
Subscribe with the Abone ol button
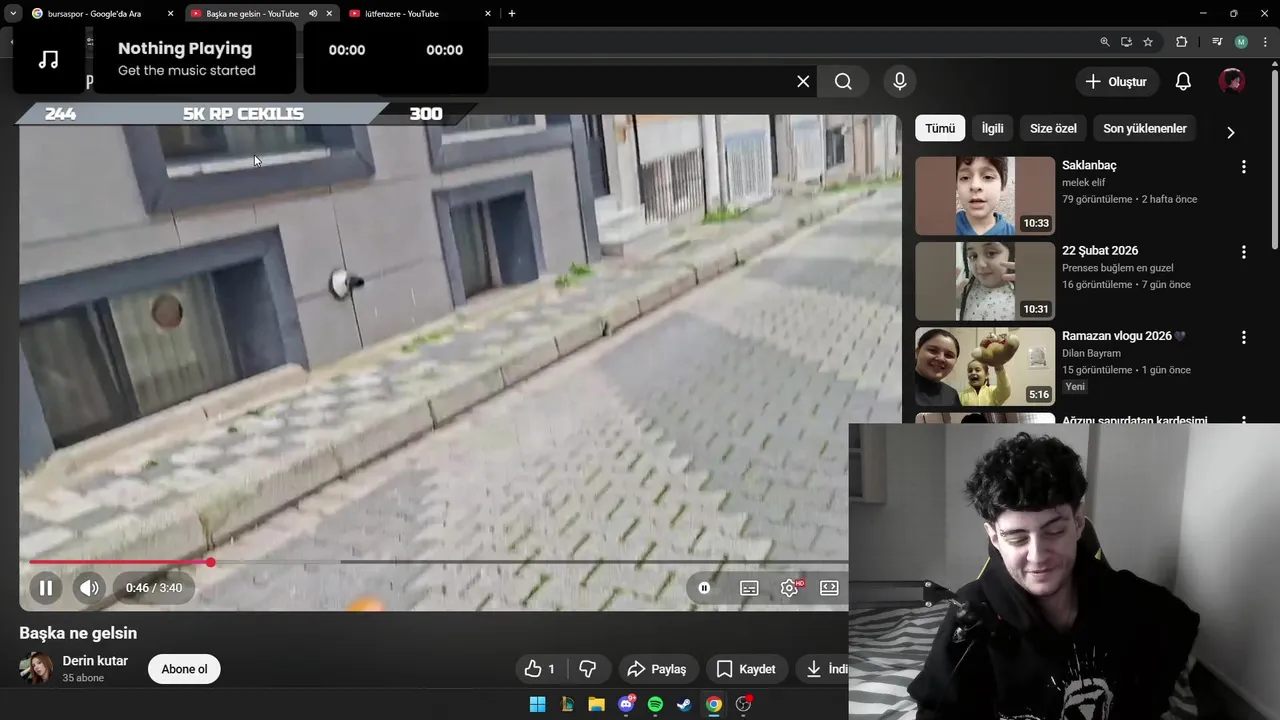184,669
